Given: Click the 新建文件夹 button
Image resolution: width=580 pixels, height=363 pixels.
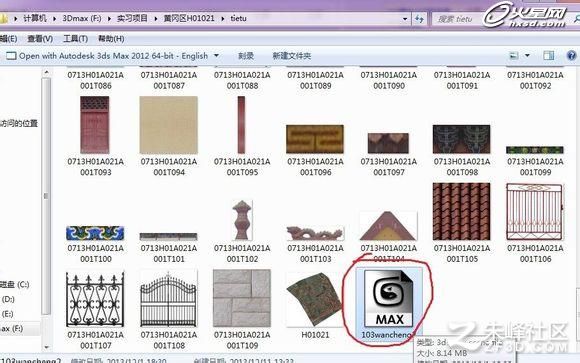Looking at the screenshot, I should [x=291, y=56].
